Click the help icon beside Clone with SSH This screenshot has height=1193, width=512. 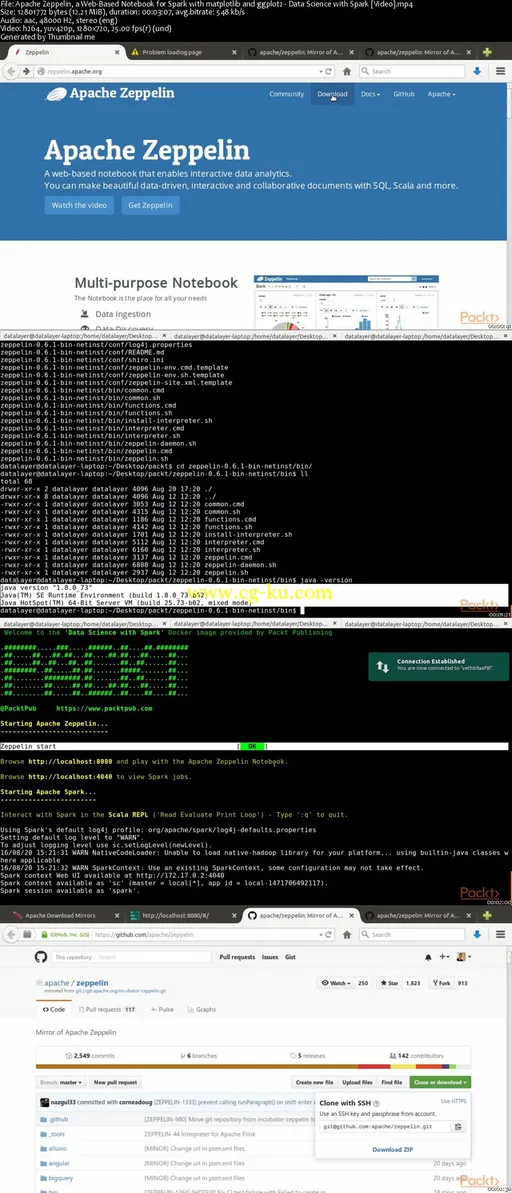tap(377, 1103)
